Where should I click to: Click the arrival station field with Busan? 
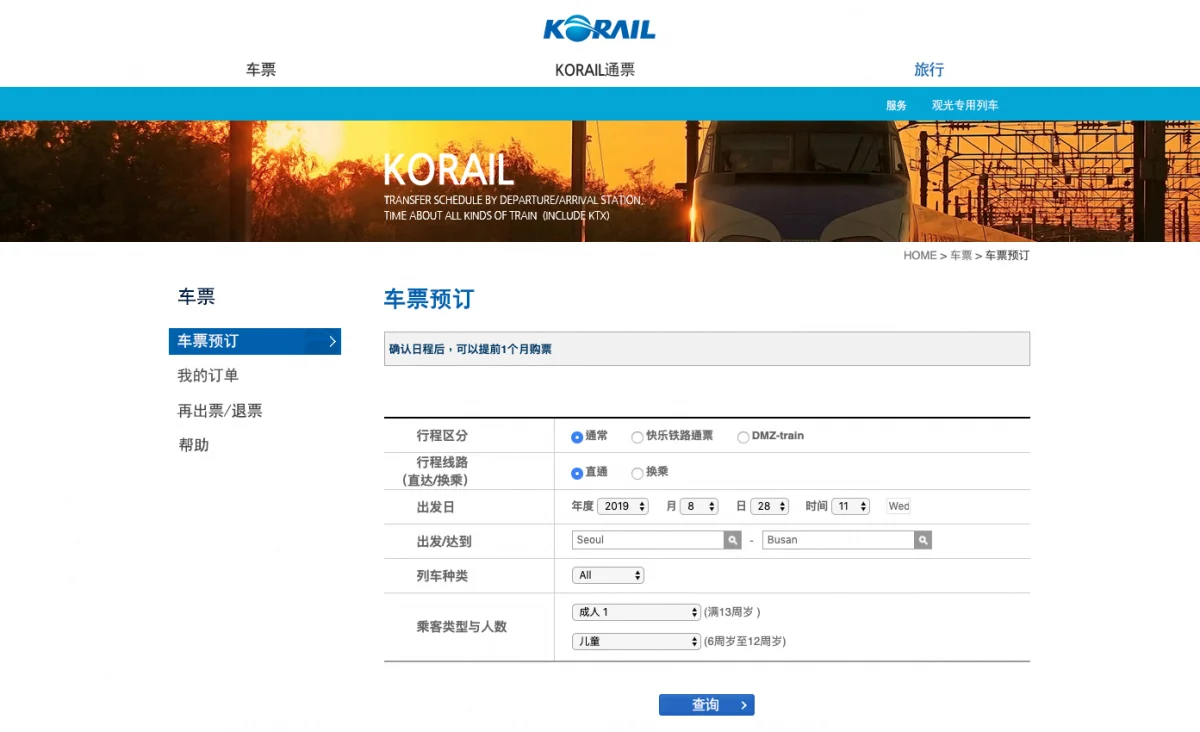tap(838, 540)
